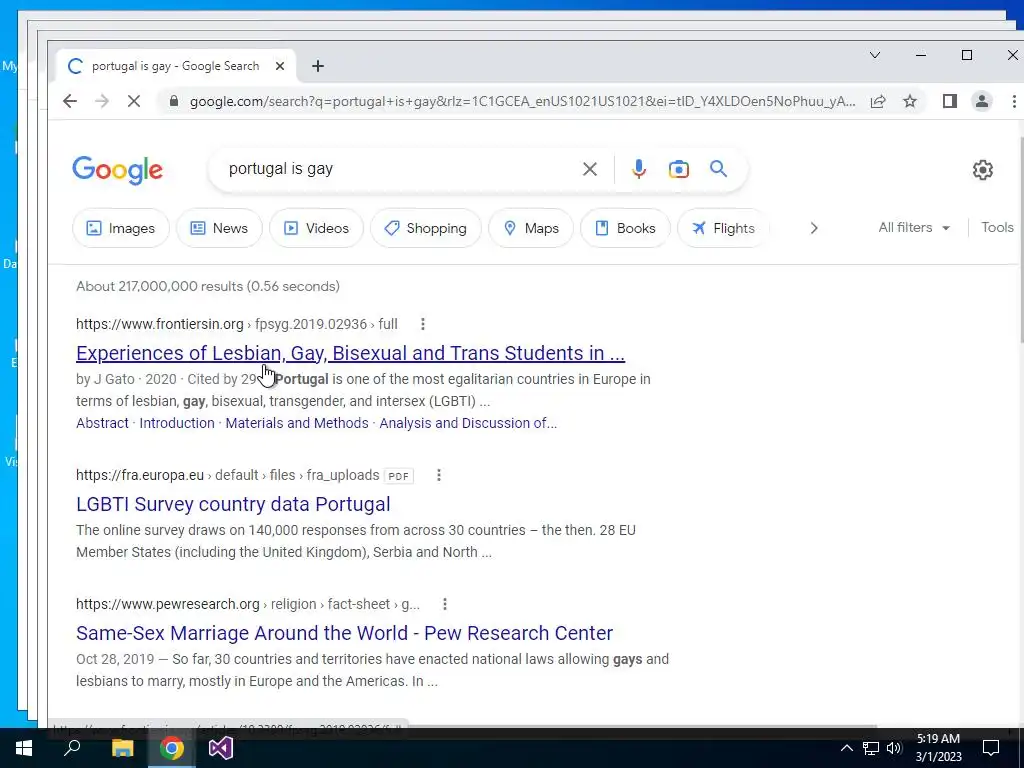This screenshot has height=768, width=1024.
Task: Click the Google logo
Action: (118, 170)
